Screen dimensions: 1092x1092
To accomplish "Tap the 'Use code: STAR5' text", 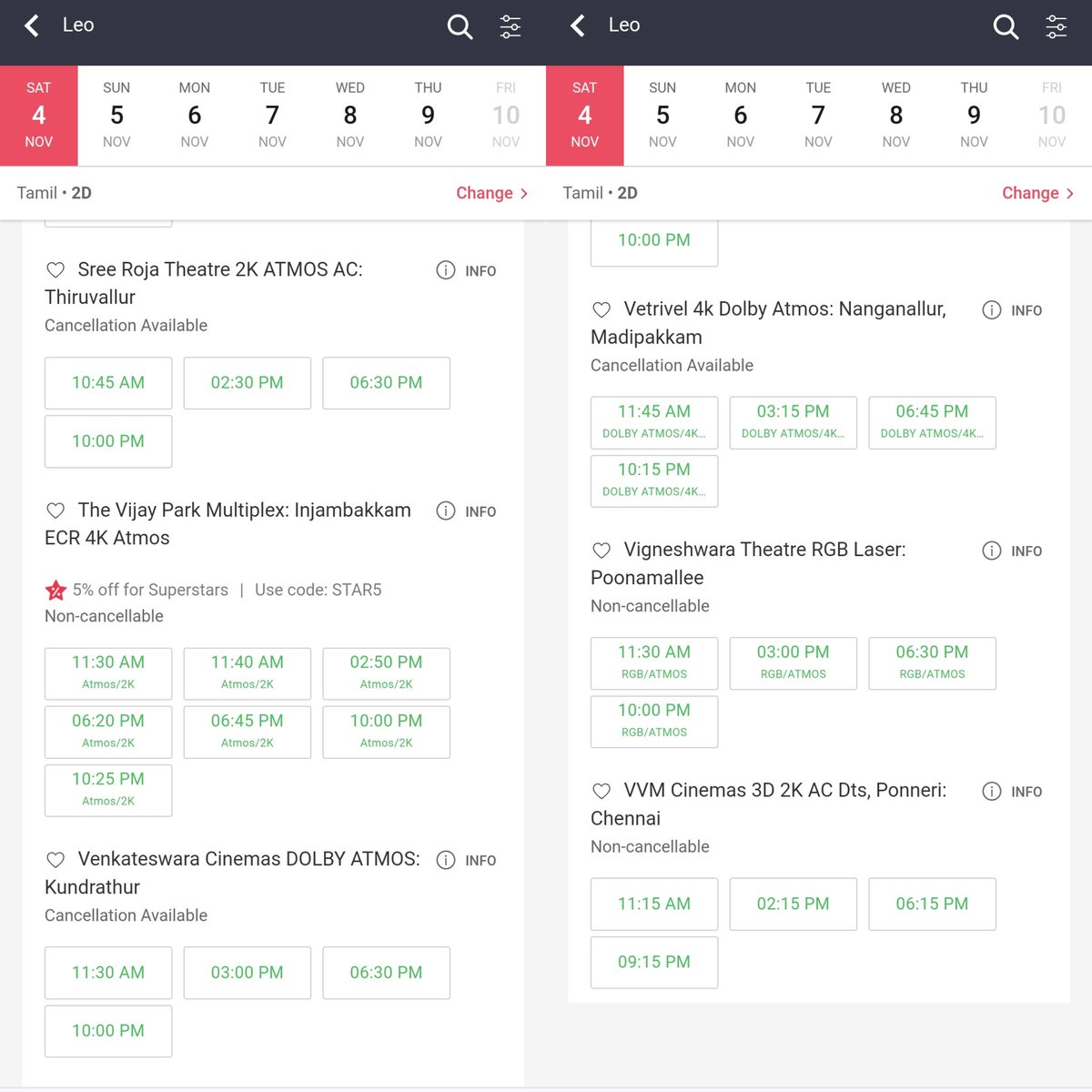I will pos(318,590).
